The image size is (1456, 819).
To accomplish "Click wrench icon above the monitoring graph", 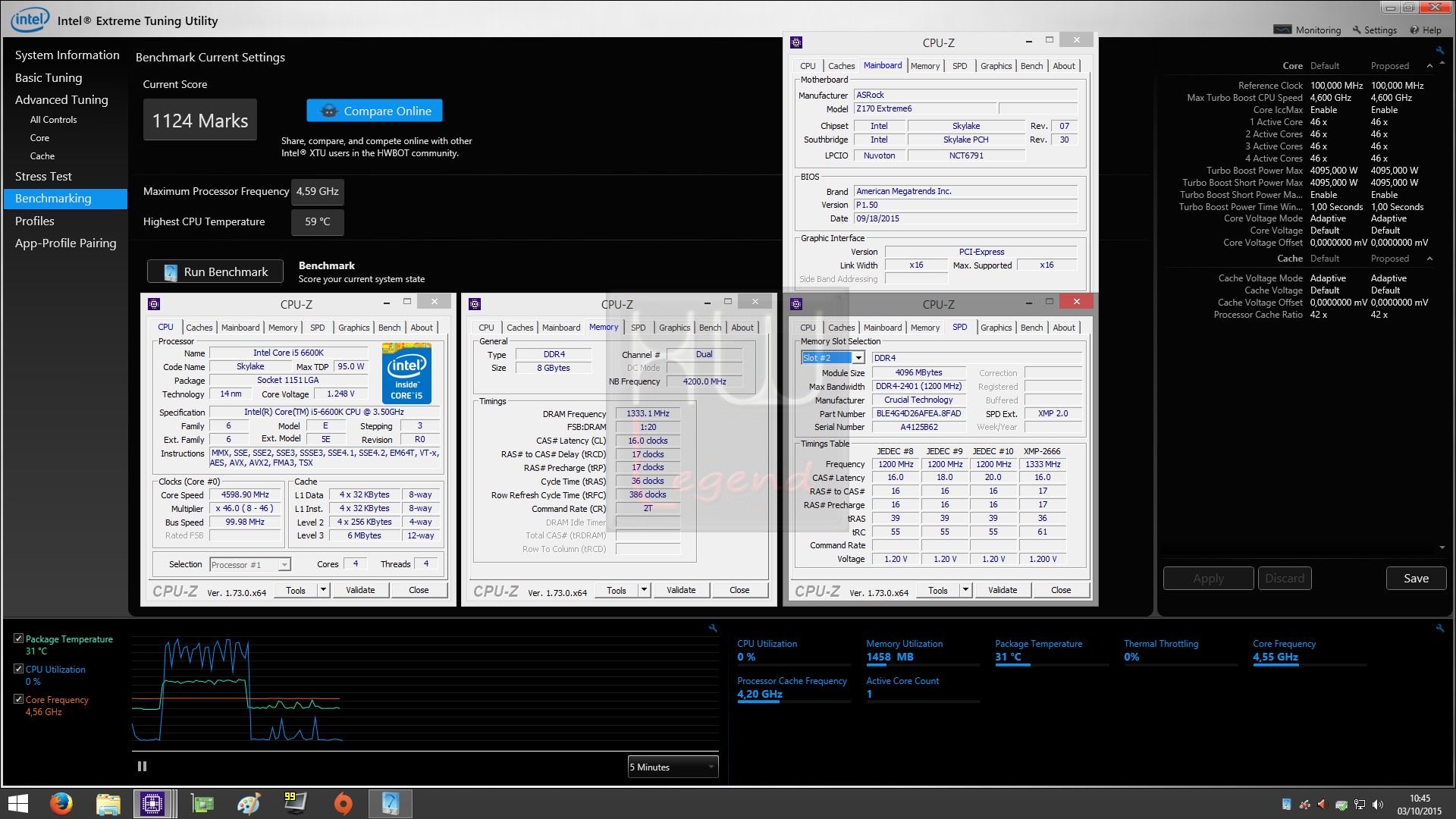I will click(x=713, y=628).
